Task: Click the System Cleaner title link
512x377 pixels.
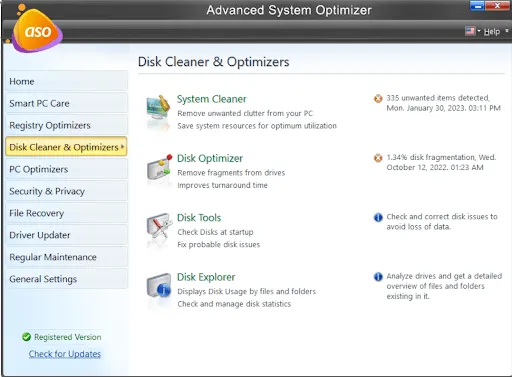Action: (211, 99)
